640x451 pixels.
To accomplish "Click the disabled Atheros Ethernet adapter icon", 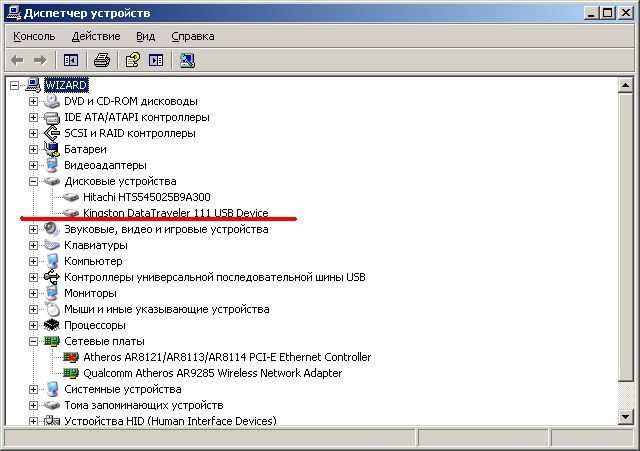I will pyautogui.click(x=71, y=358).
